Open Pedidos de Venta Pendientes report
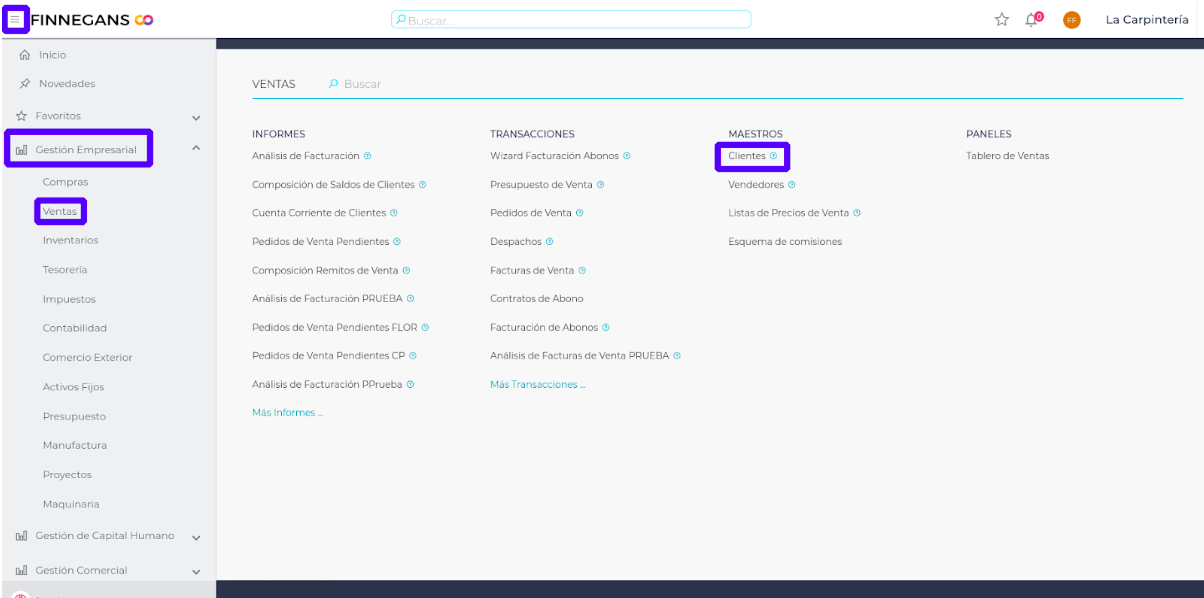The height and width of the screenshot is (598, 1204). point(320,242)
